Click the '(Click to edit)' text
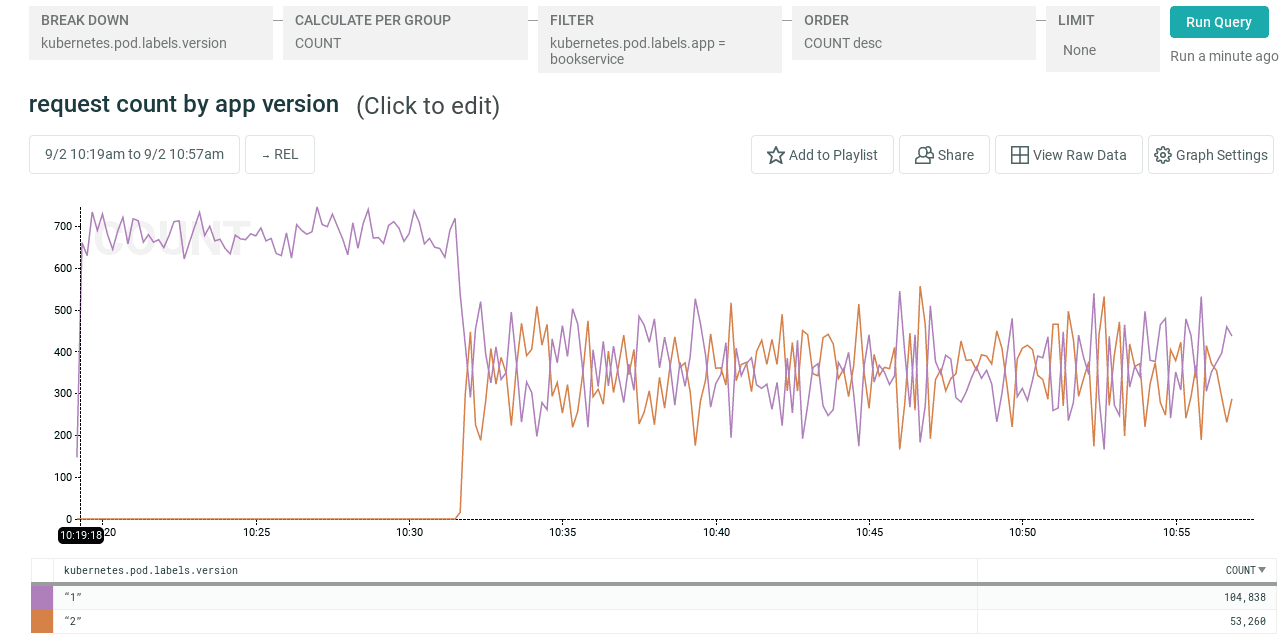1286x641 pixels. 428,106
